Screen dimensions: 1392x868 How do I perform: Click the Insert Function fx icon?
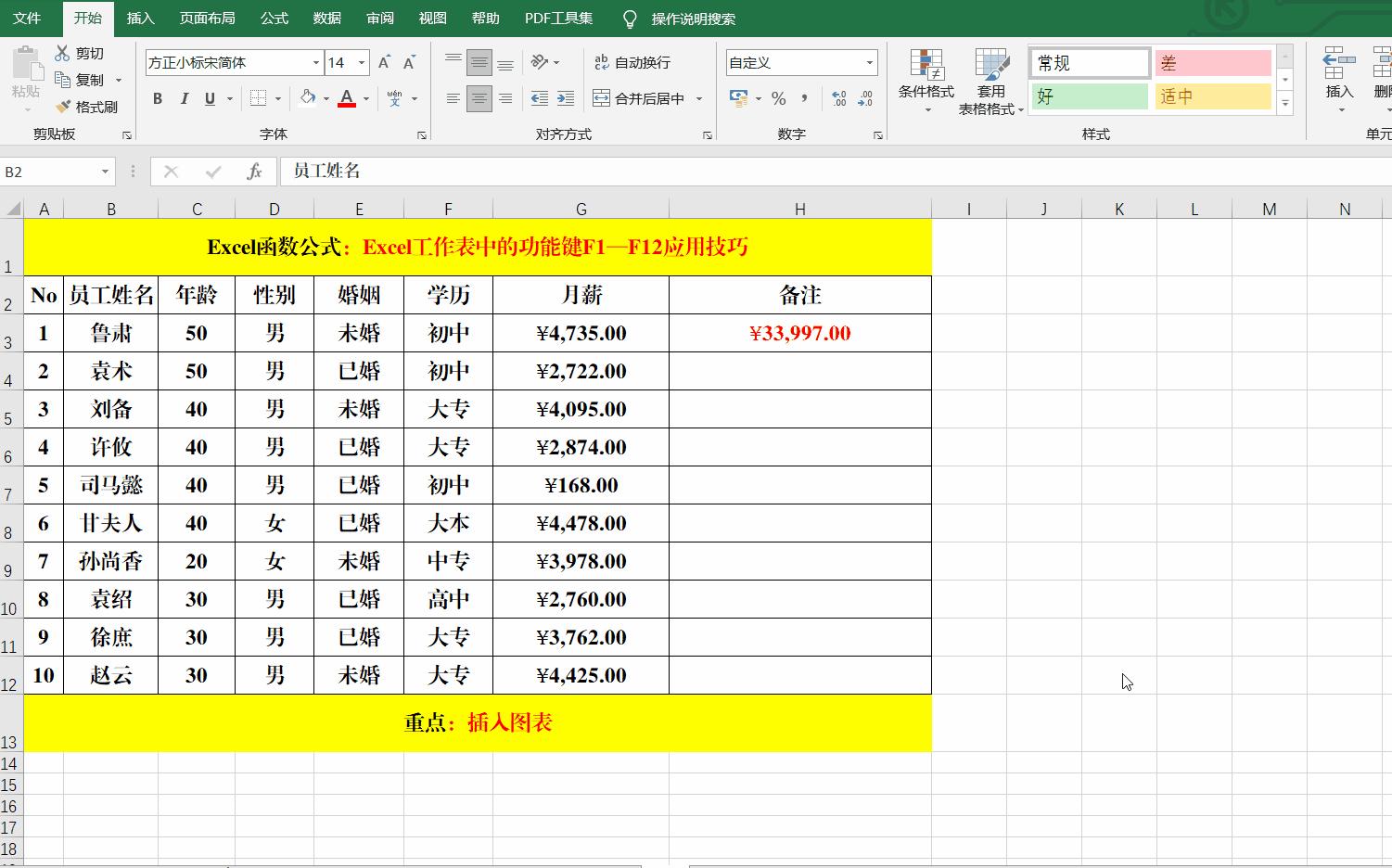pyautogui.click(x=254, y=172)
